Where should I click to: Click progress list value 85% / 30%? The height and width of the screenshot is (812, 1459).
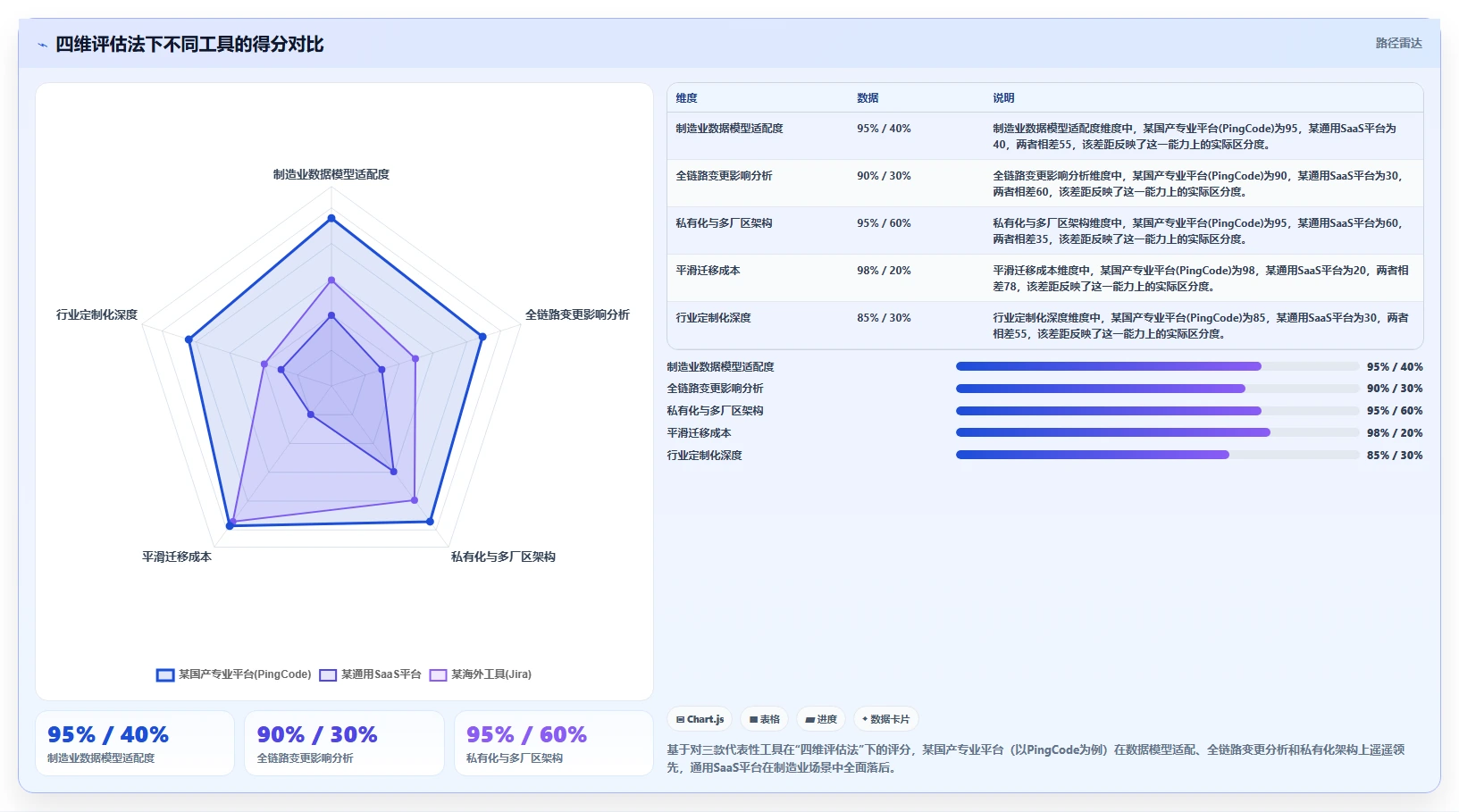click(1395, 456)
